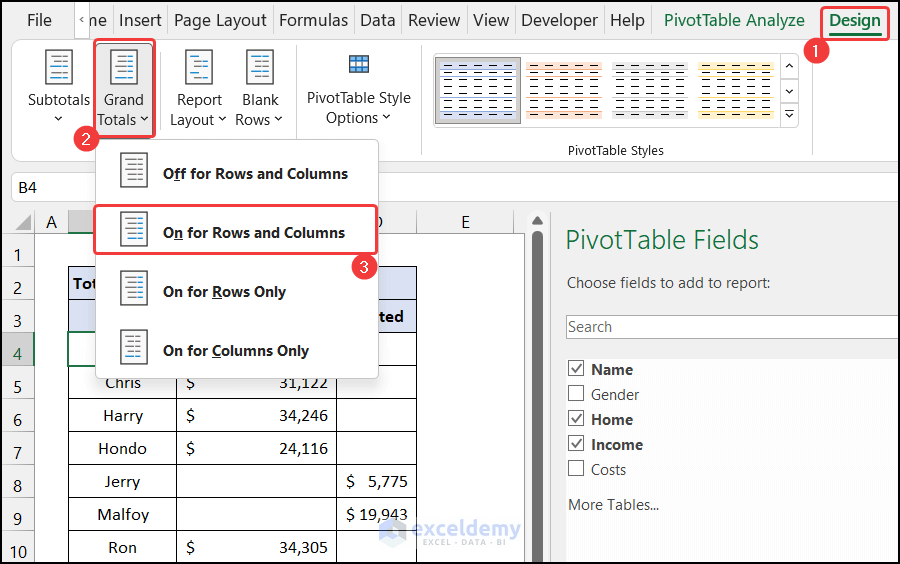The height and width of the screenshot is (564, 900).
Task: Uncheck the Name field checkbox
Action: [576, 370]
